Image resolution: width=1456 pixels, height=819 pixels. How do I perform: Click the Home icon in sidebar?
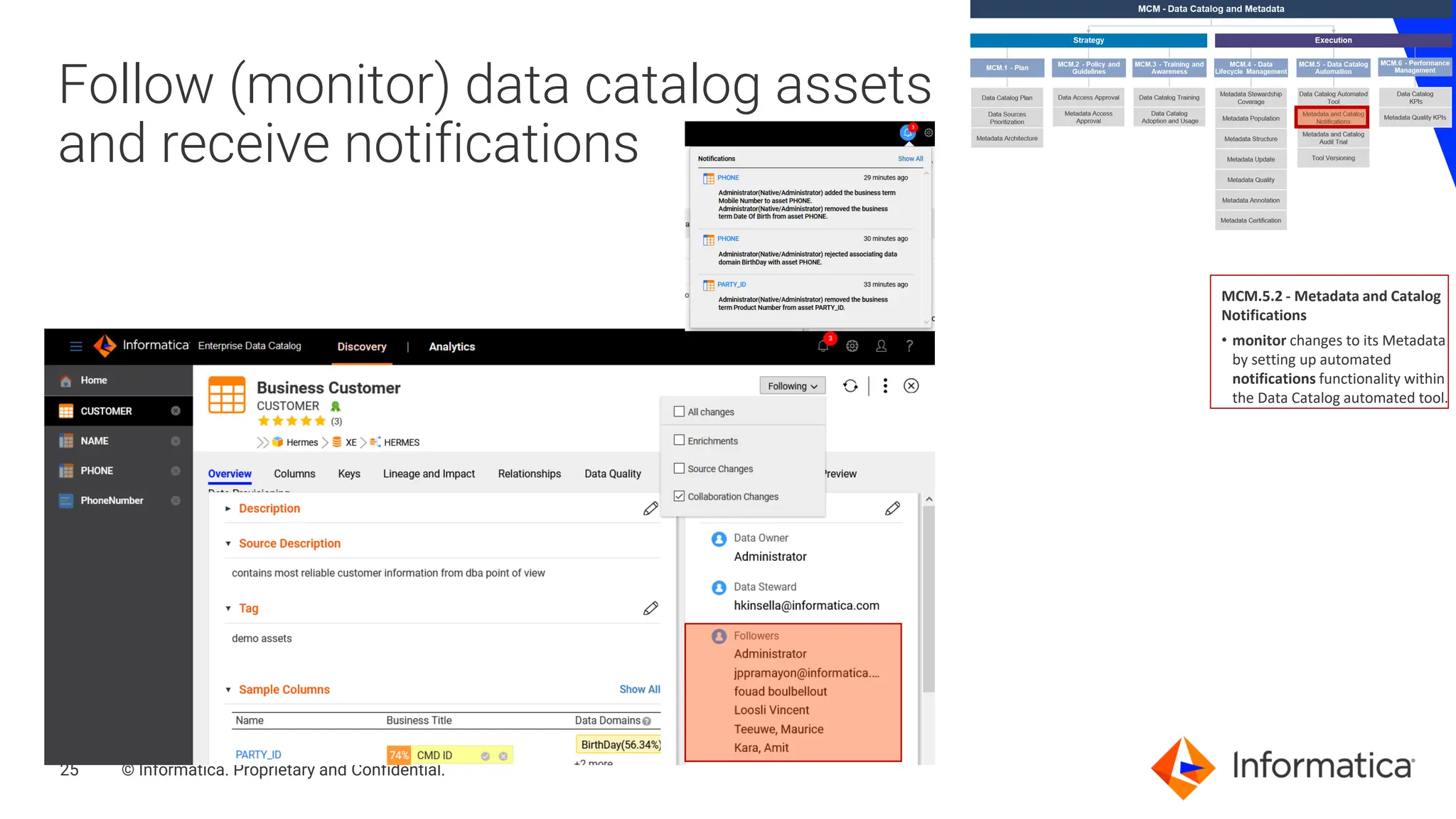pyautogui.click(x=66, y=381)
